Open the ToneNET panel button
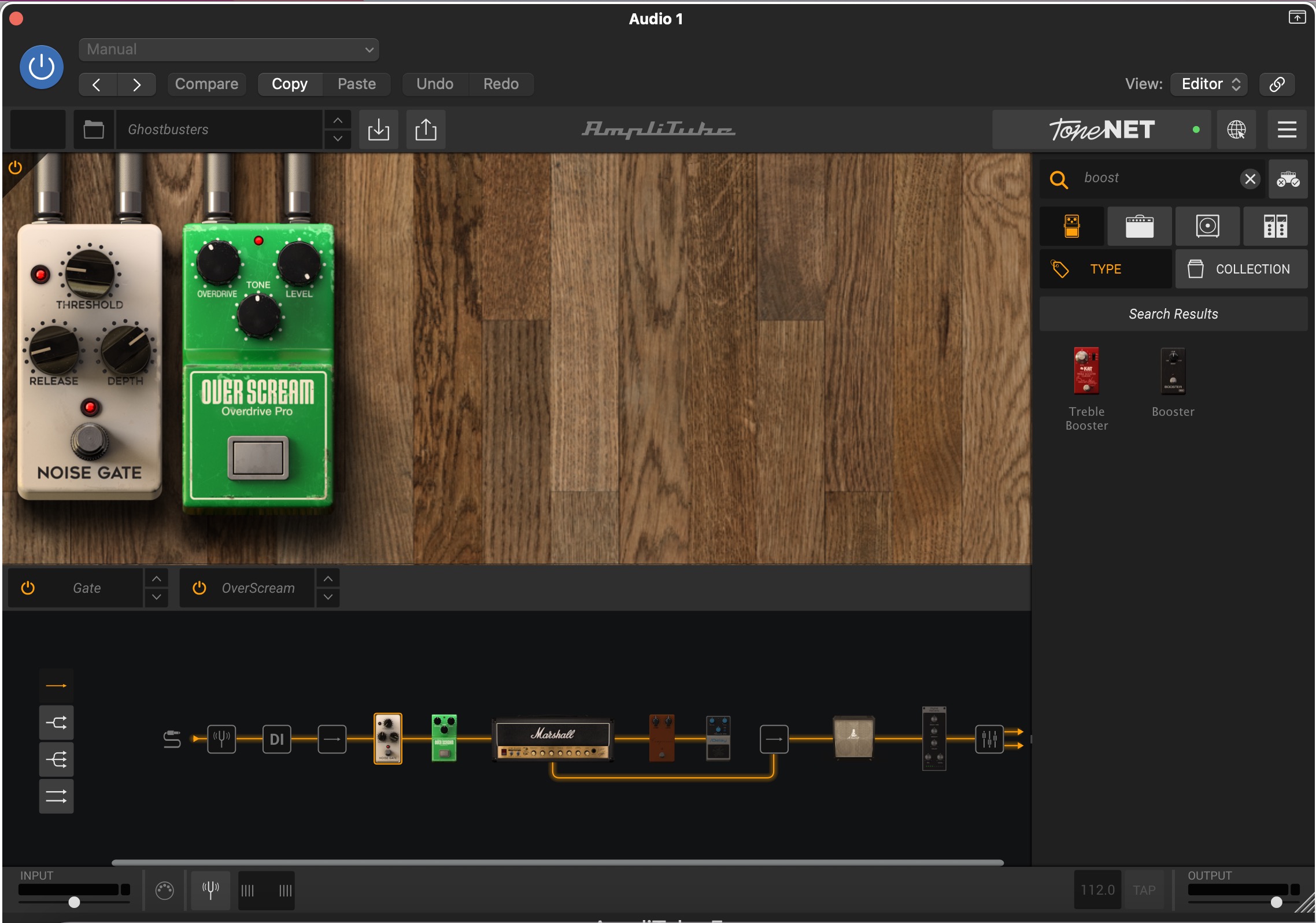1316x923 pixels. coord(1101,130)
